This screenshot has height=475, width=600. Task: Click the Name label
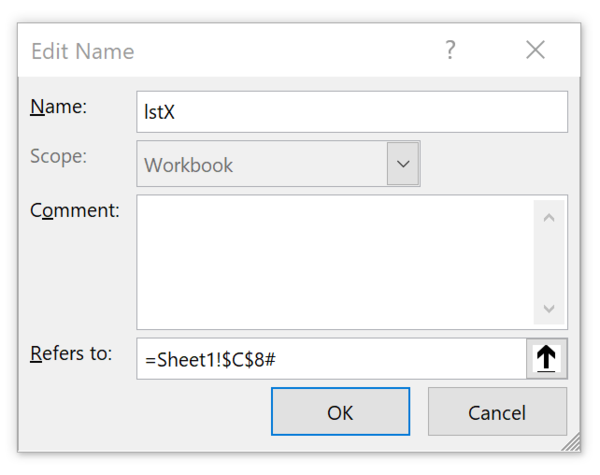click(60, 108)
